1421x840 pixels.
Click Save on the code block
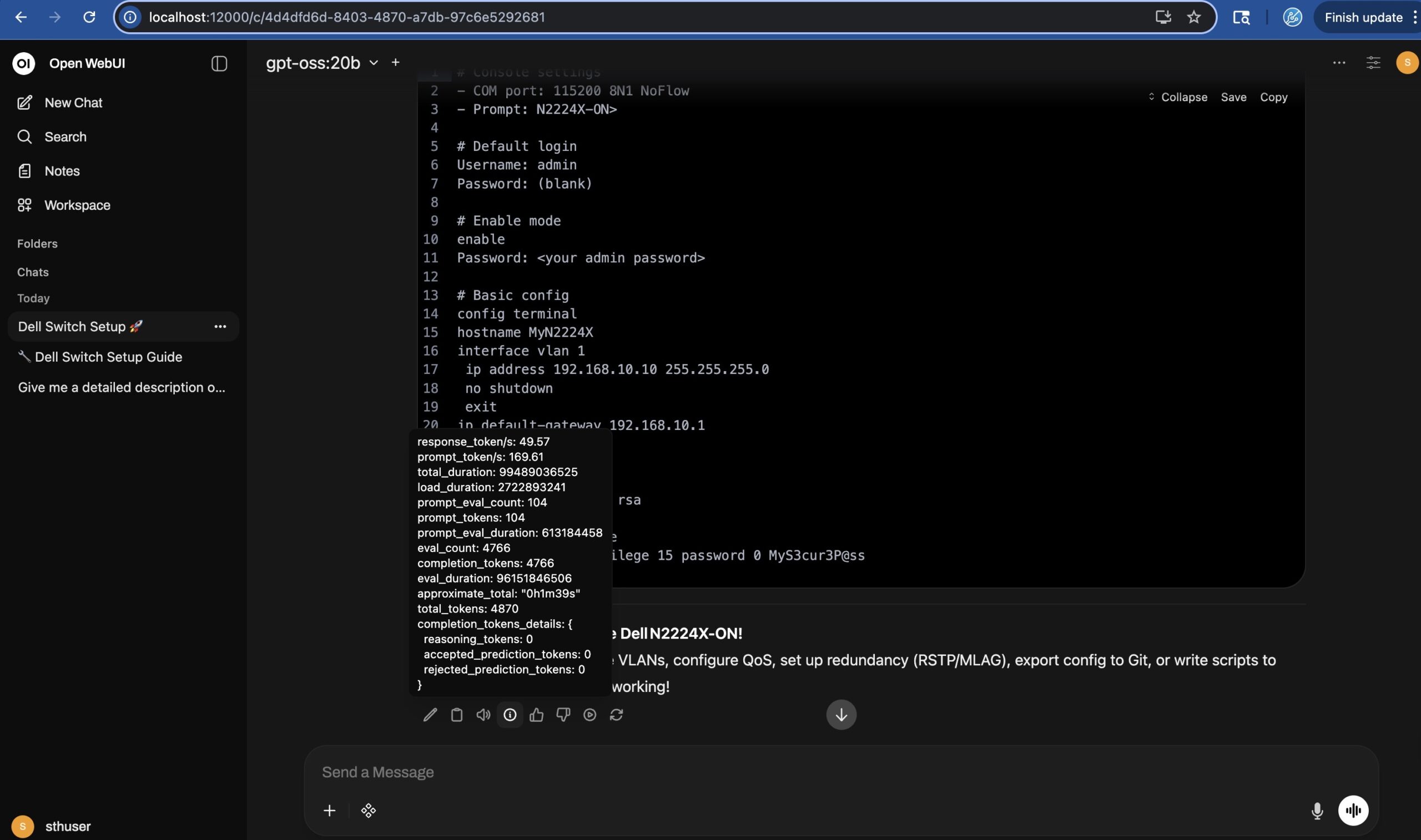point(1233,97)
